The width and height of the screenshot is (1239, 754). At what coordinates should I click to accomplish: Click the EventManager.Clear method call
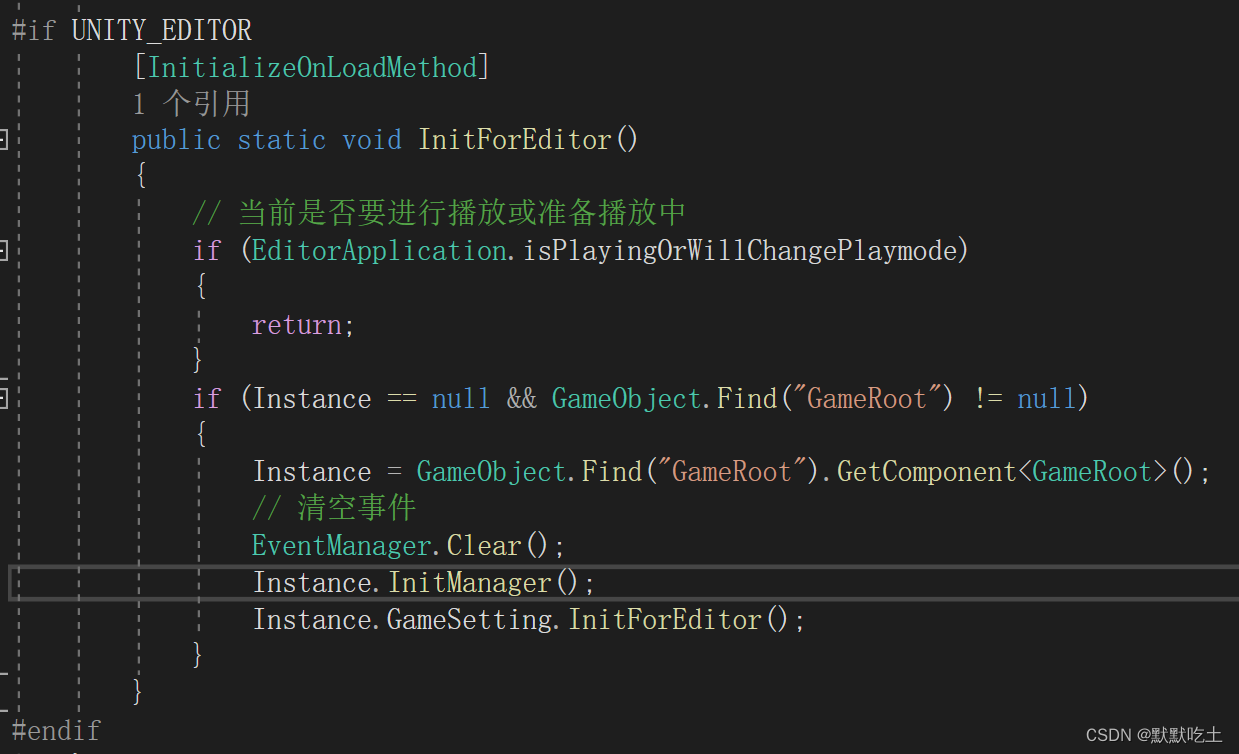coord(398,545)
